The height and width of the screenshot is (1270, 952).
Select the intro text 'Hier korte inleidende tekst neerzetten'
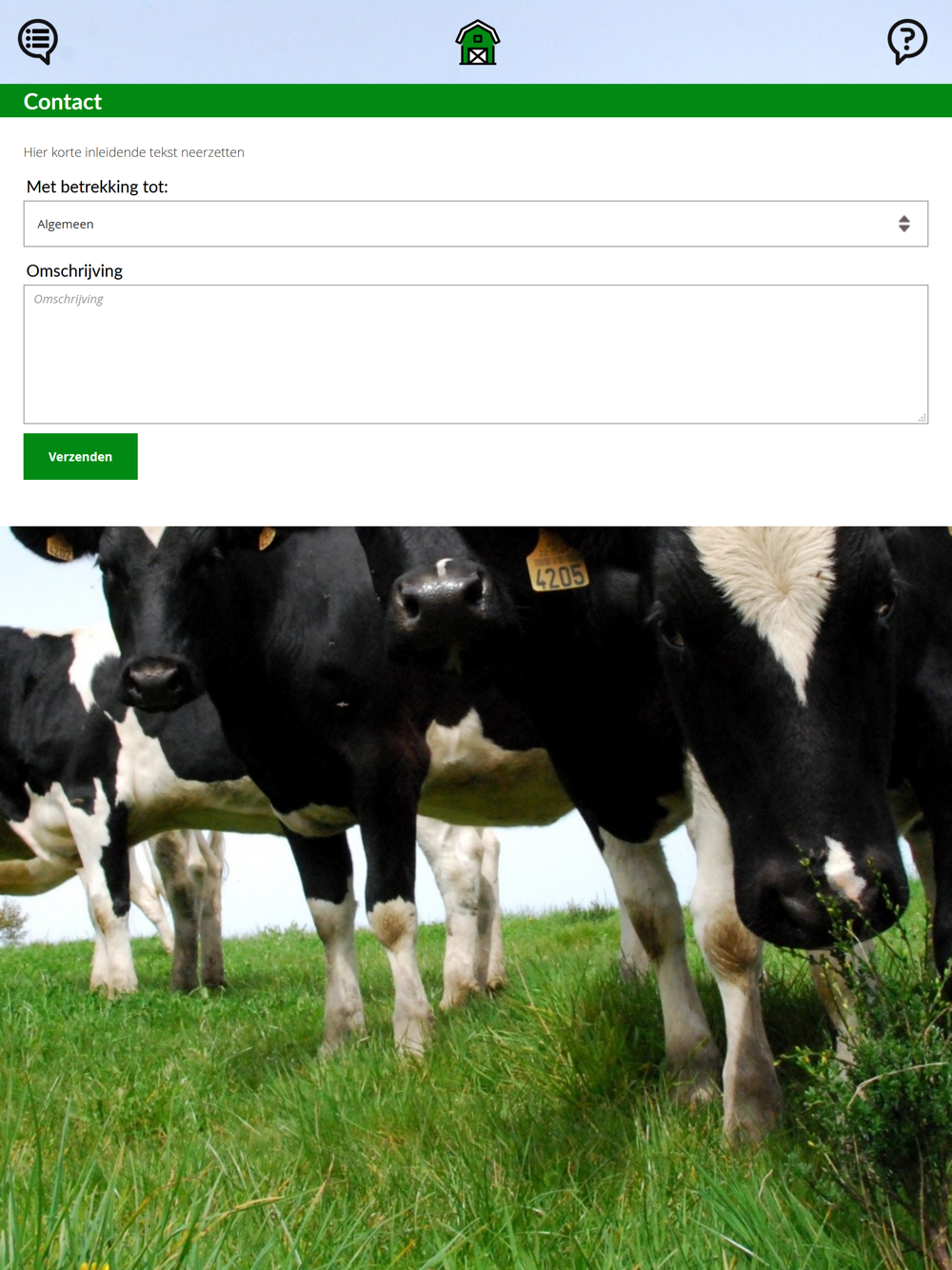click(x=134, y=152)
